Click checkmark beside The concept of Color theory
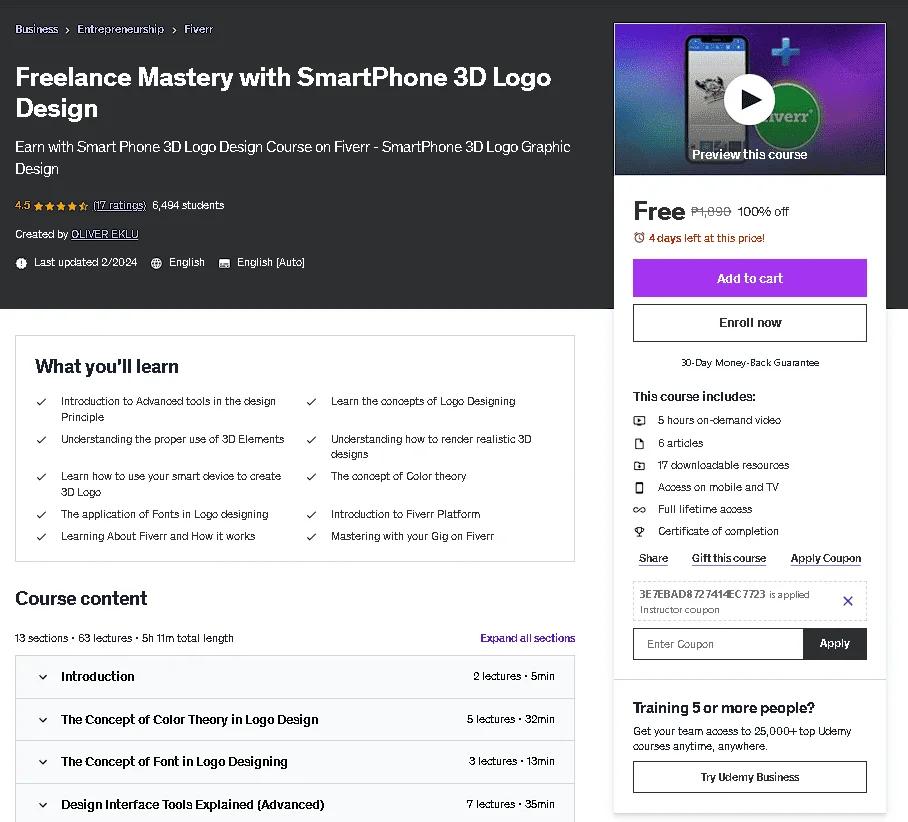Viewport: 908px width, 822px height. (312, 477)
